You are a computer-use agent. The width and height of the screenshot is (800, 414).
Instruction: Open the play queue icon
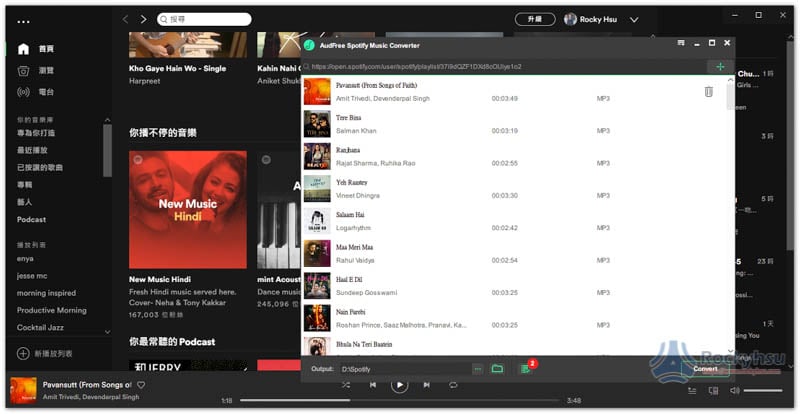(x=692, y=391)
